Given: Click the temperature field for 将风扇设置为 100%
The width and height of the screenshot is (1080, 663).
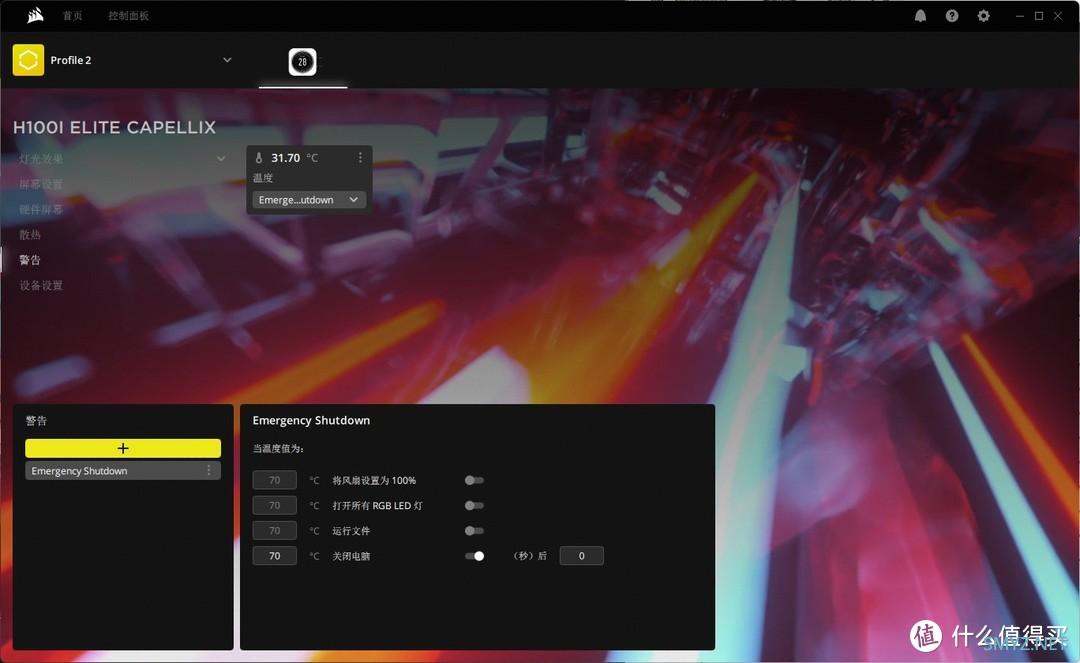Looking at the screenshot, I should pos(275,480).
